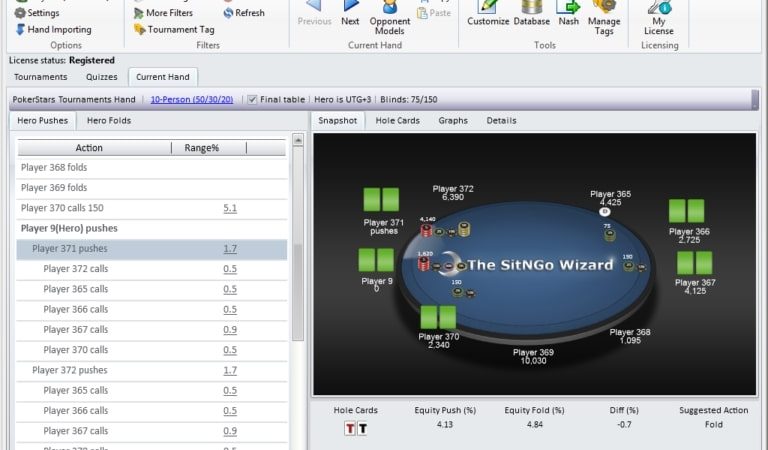Select the Player 9(Hero) pushes row
Viewport: 768px width, 450px height.
coord(152,228)
